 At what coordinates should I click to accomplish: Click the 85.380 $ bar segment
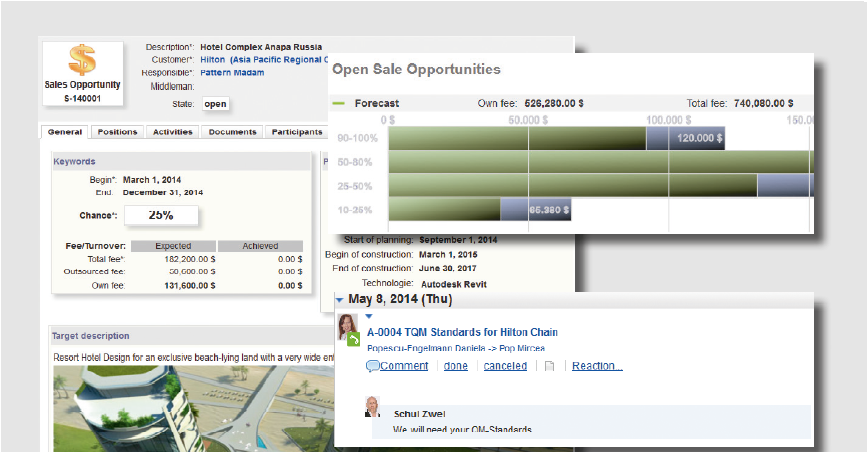(536, 210)
